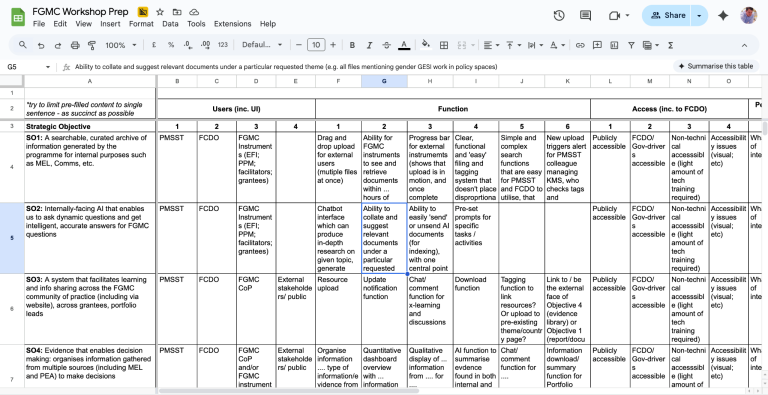
Task: Toggle strikethrough formatting
Action: [386, 45]
